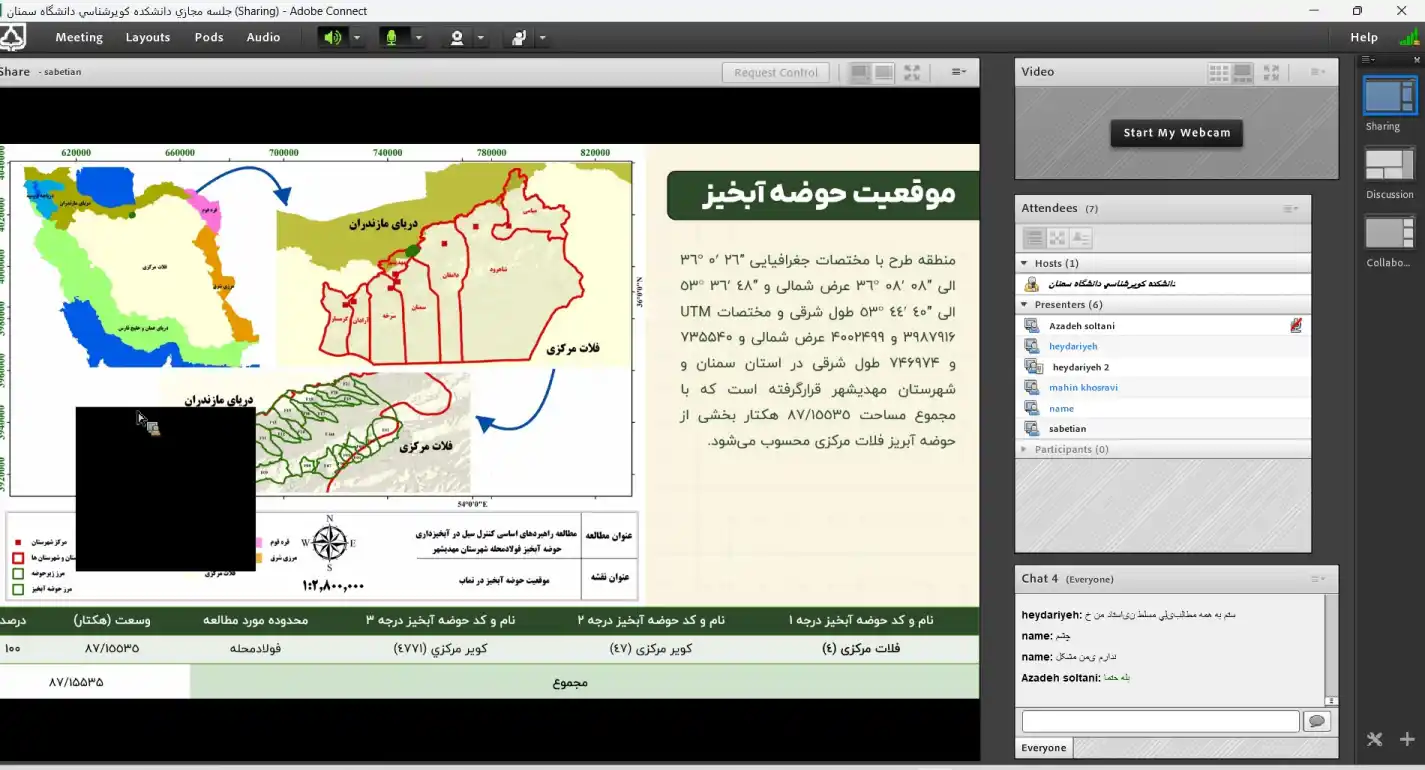The height and width of the screenshot is (770, 1425).
Task: Click the chat message input field
Action: point(1160,721)
